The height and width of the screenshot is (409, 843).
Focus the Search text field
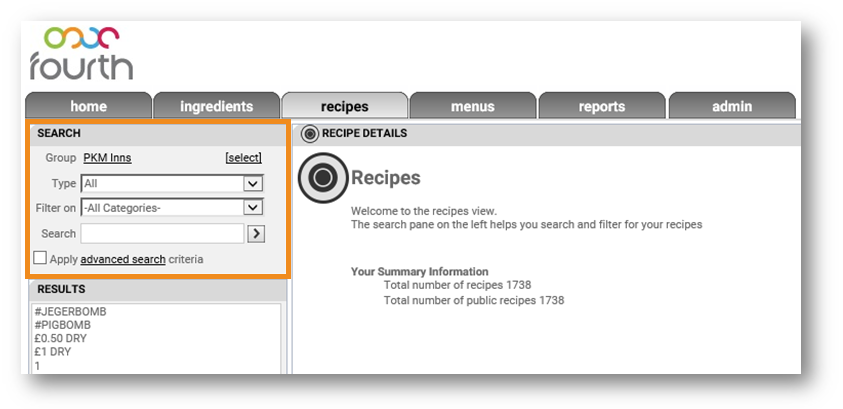pyautogui.click(x=162, y=233)
